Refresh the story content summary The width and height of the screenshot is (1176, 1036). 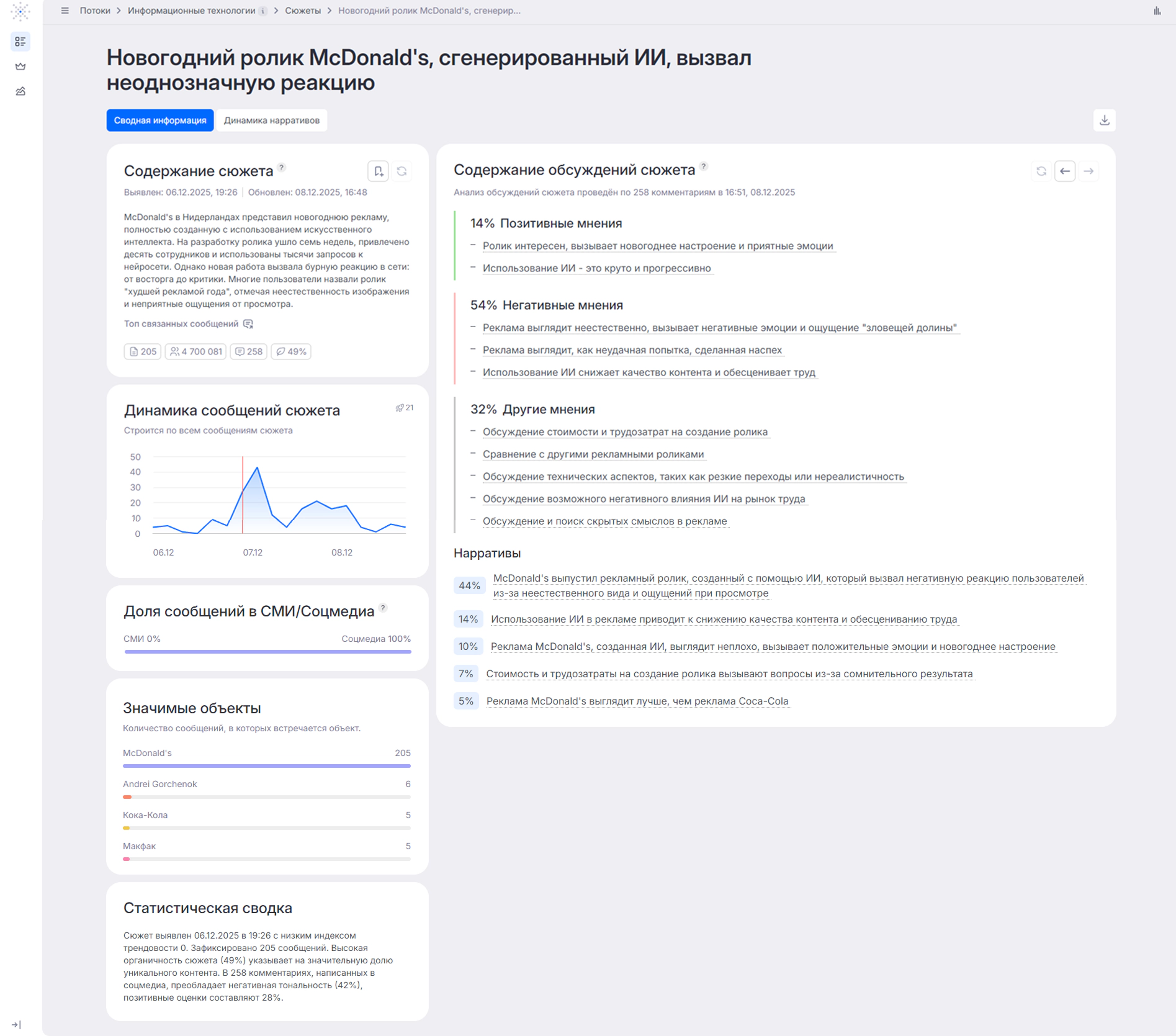[402, 171]
